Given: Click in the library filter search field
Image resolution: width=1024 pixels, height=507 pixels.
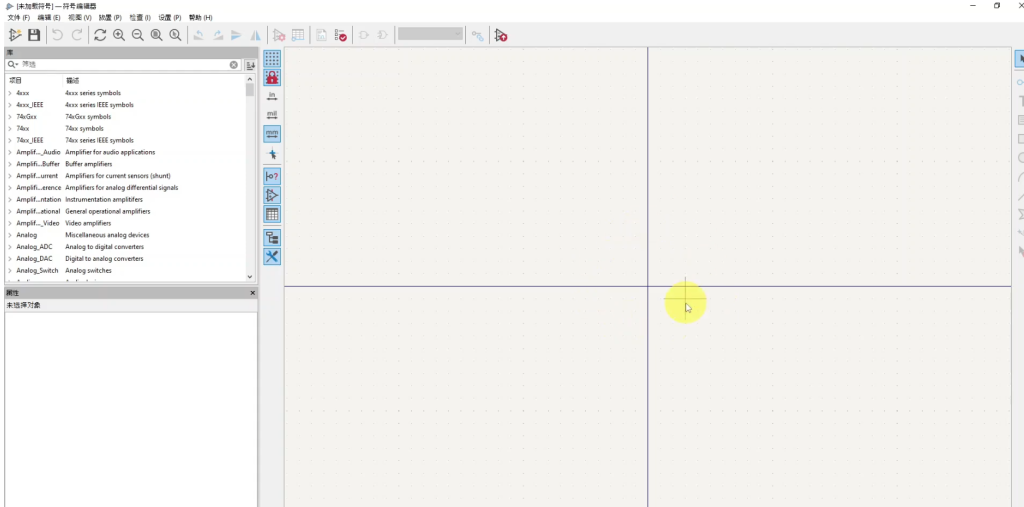Looking at the screenshot, I should tap(124, 65).
